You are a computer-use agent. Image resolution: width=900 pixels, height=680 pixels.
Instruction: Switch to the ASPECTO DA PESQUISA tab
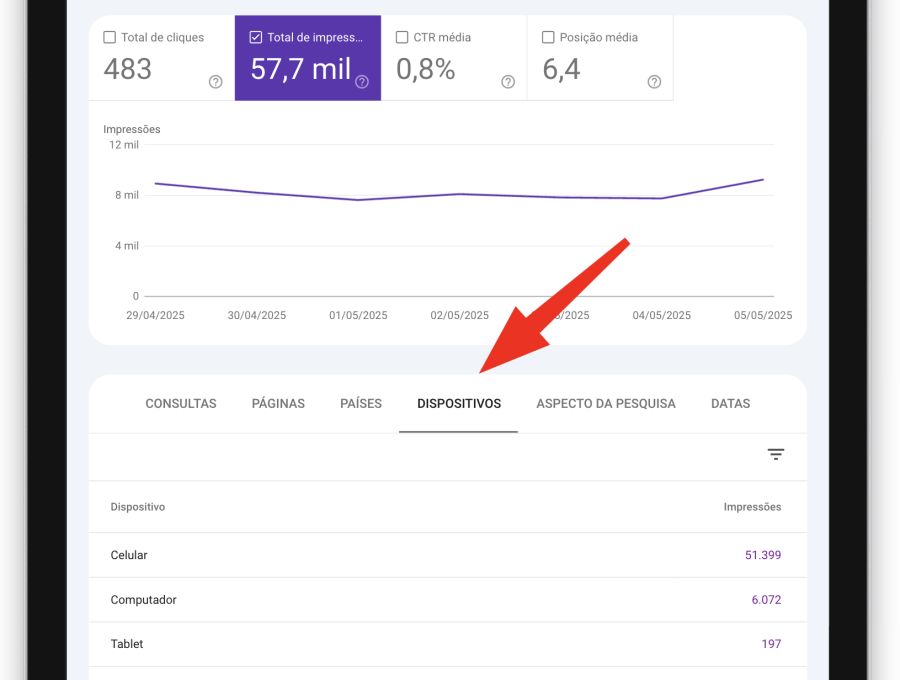[x=606, y=403]
